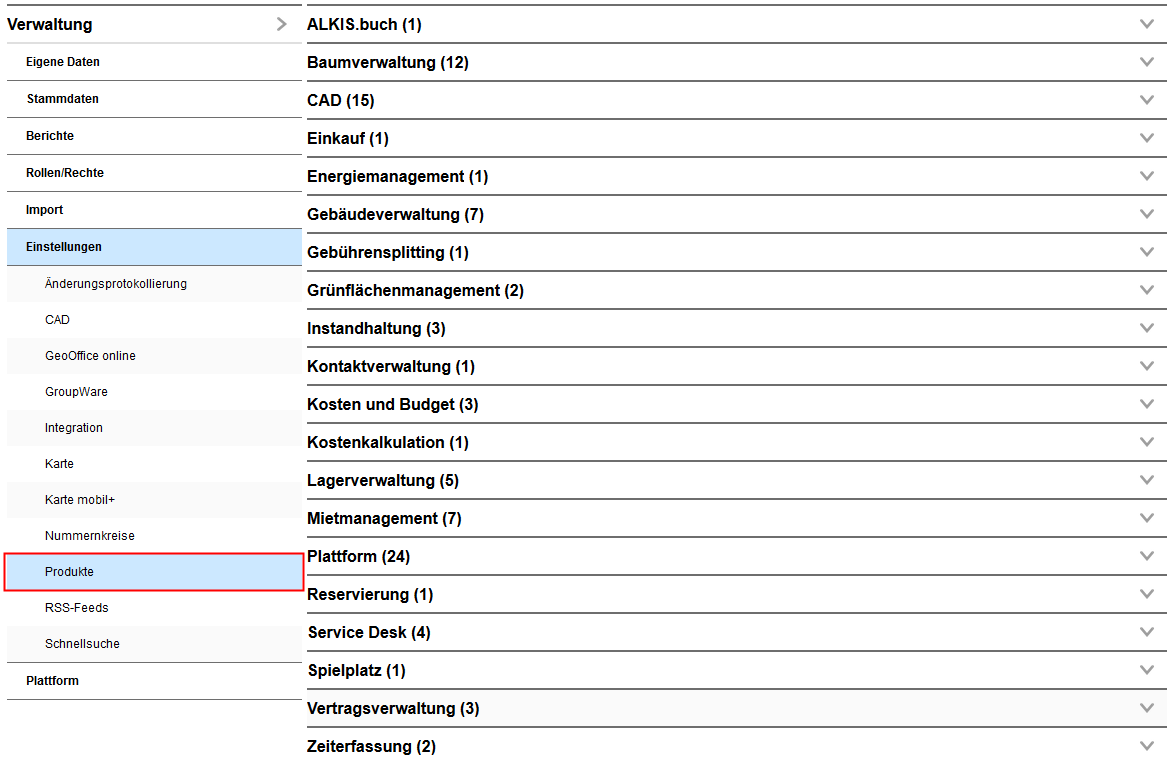Choose the Nummernkreise submenu item

(90, 536)
